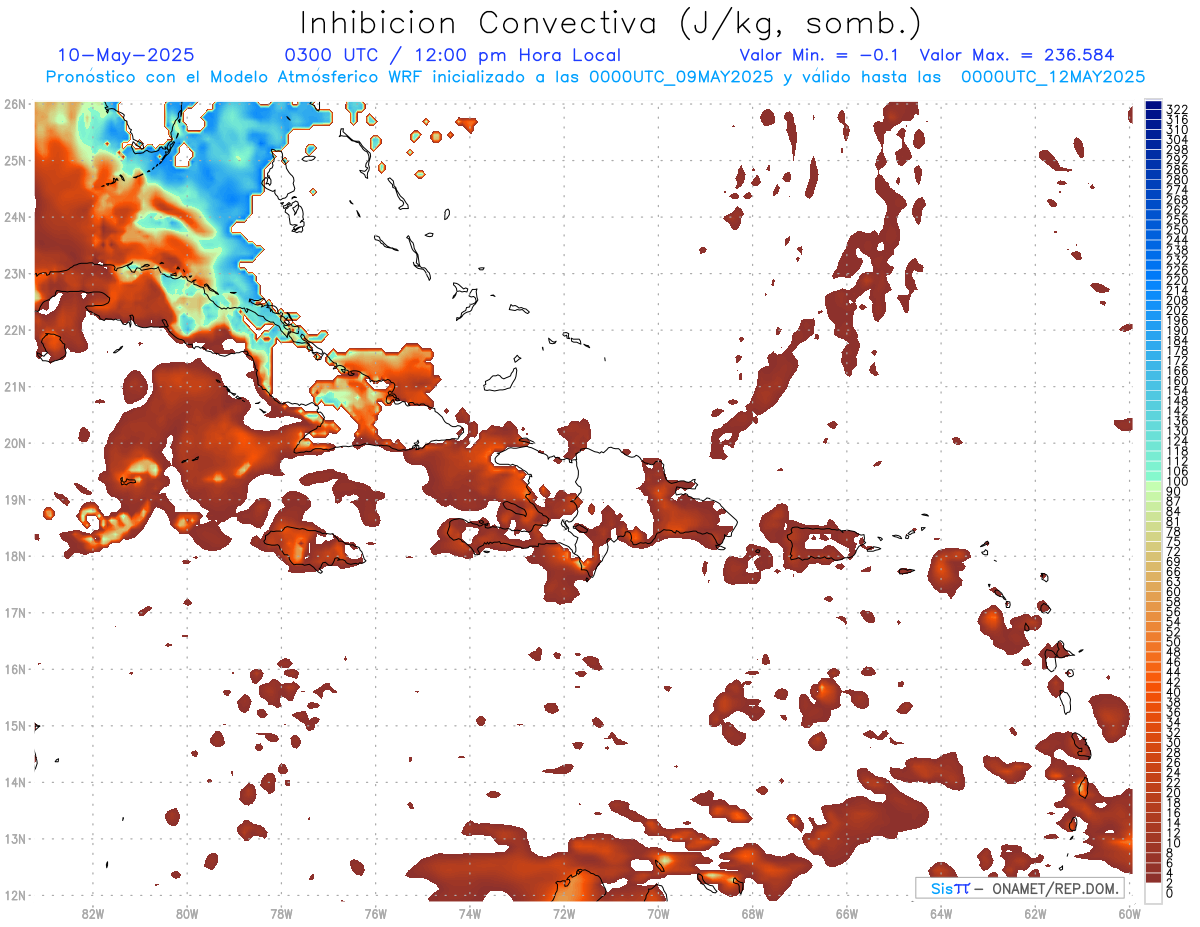1200x927 pixels.
Task: Click the 23N latitude label
Action: pos(14,273)
